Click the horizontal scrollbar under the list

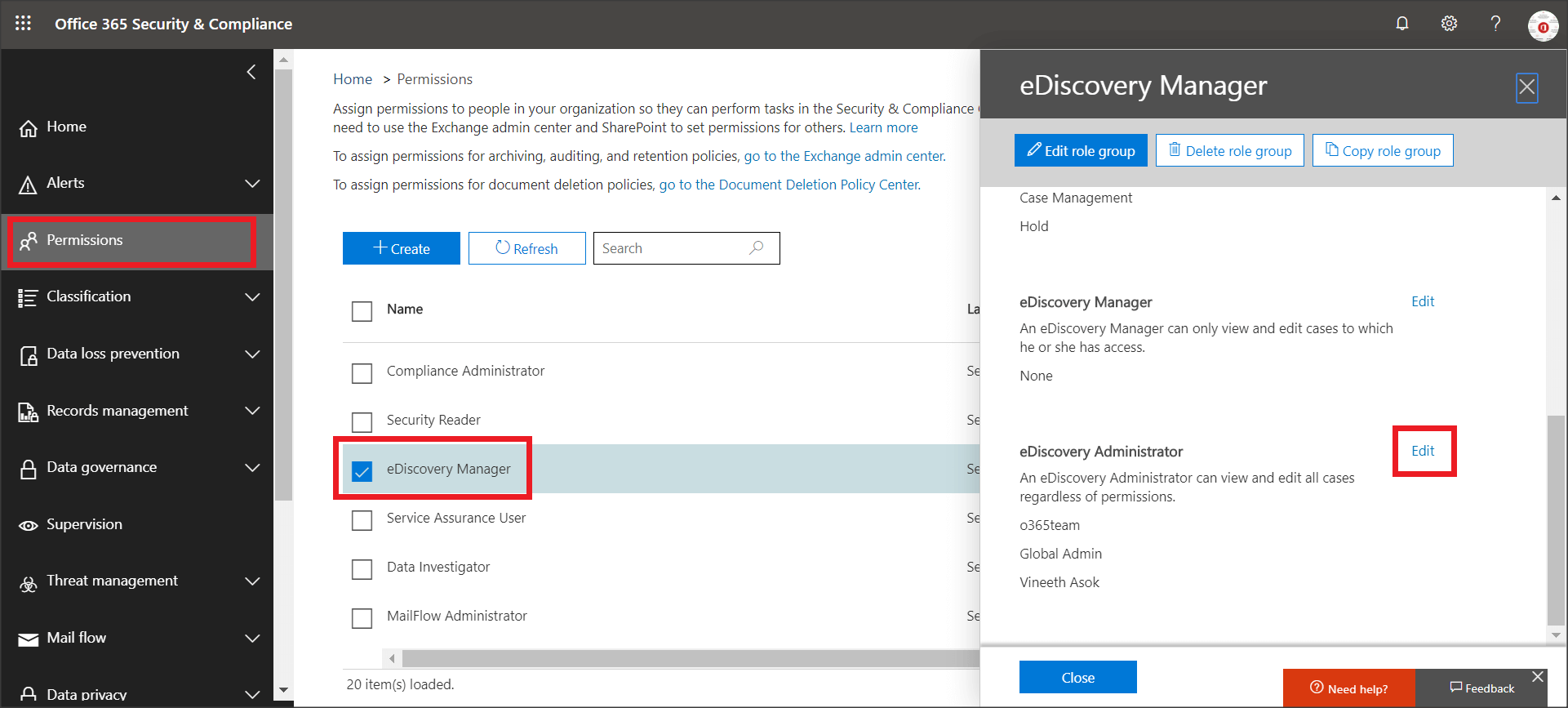(686, 658)
